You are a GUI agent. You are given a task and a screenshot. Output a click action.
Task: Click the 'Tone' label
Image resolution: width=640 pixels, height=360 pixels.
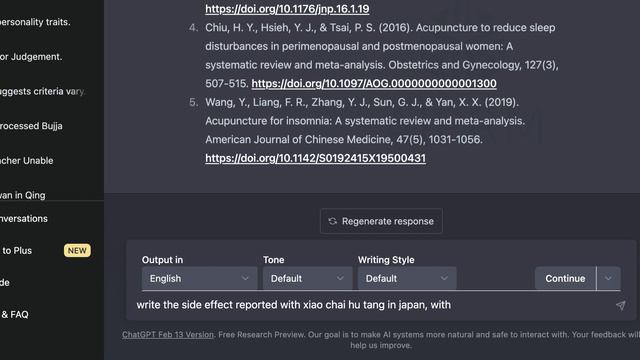point(273,260)
